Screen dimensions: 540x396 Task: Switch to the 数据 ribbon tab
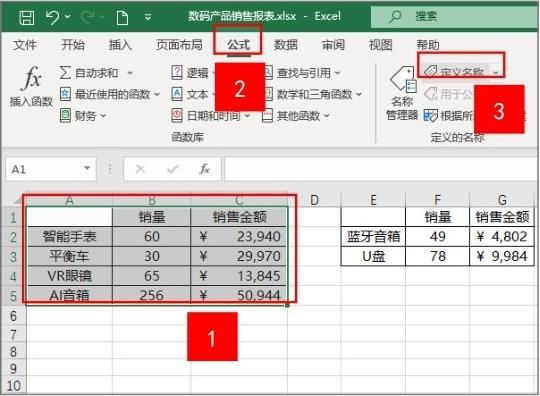click(285, 45)
